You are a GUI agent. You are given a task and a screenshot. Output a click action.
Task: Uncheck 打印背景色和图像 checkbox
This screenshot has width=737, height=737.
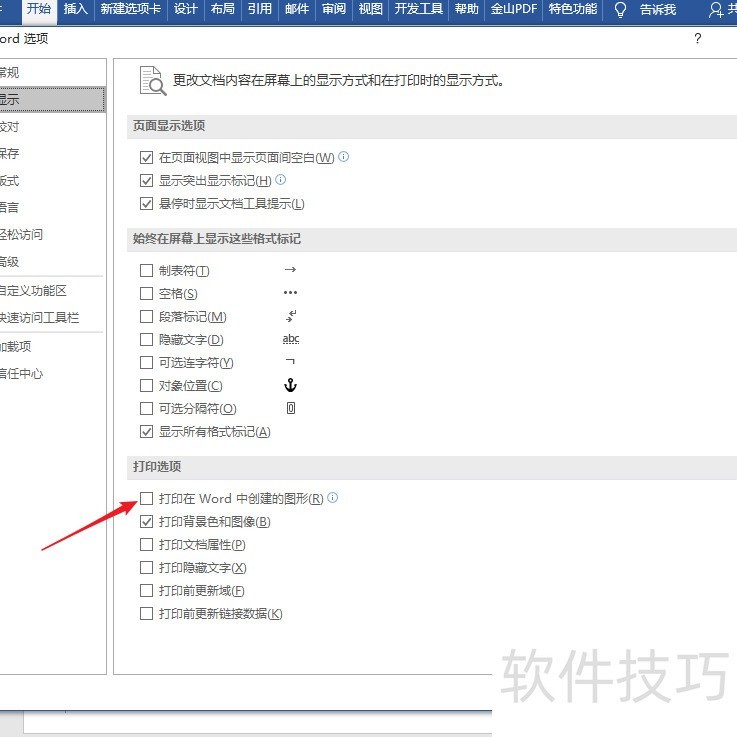pyautogui.click(x=146, y=521)
